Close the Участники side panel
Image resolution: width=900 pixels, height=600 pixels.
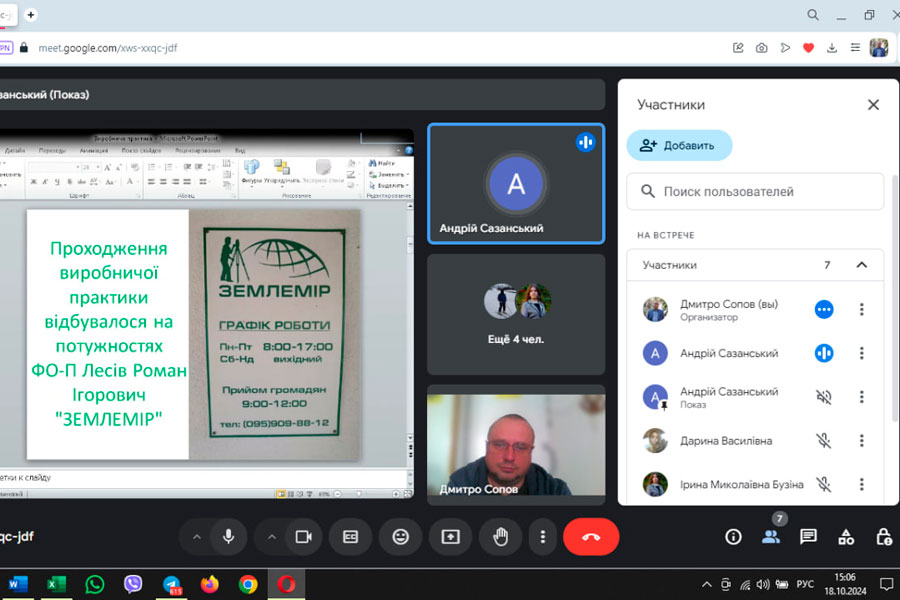(x=873, y=104)
